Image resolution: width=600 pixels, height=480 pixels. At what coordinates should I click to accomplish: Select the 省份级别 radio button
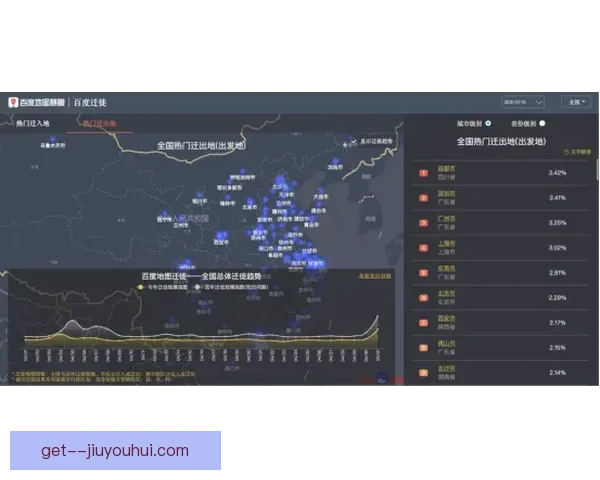542,123
